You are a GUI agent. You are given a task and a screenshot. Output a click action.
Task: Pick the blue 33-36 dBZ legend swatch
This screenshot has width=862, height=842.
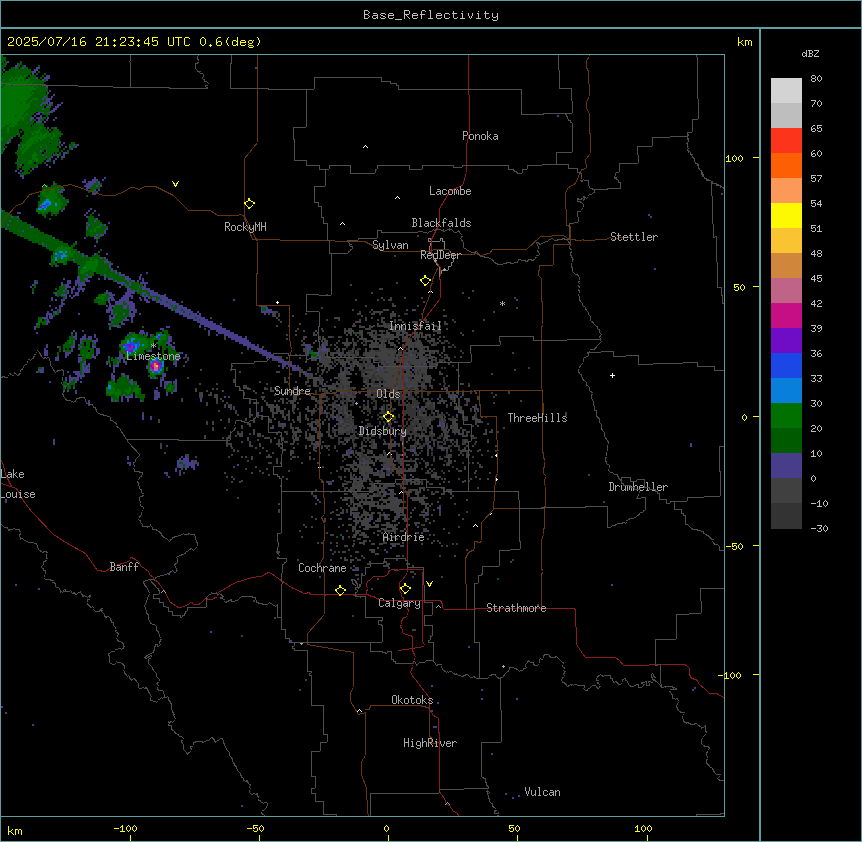[x=786, y=365]
